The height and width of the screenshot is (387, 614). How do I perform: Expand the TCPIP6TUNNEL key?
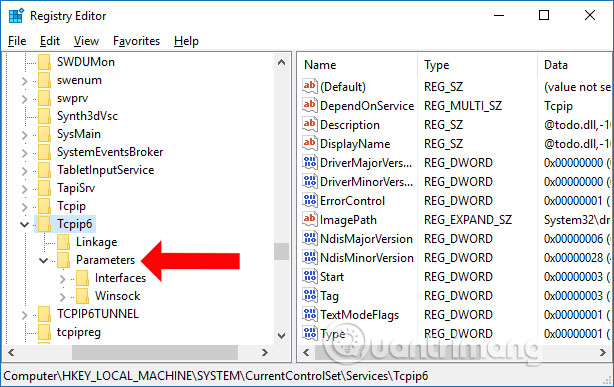24,315
